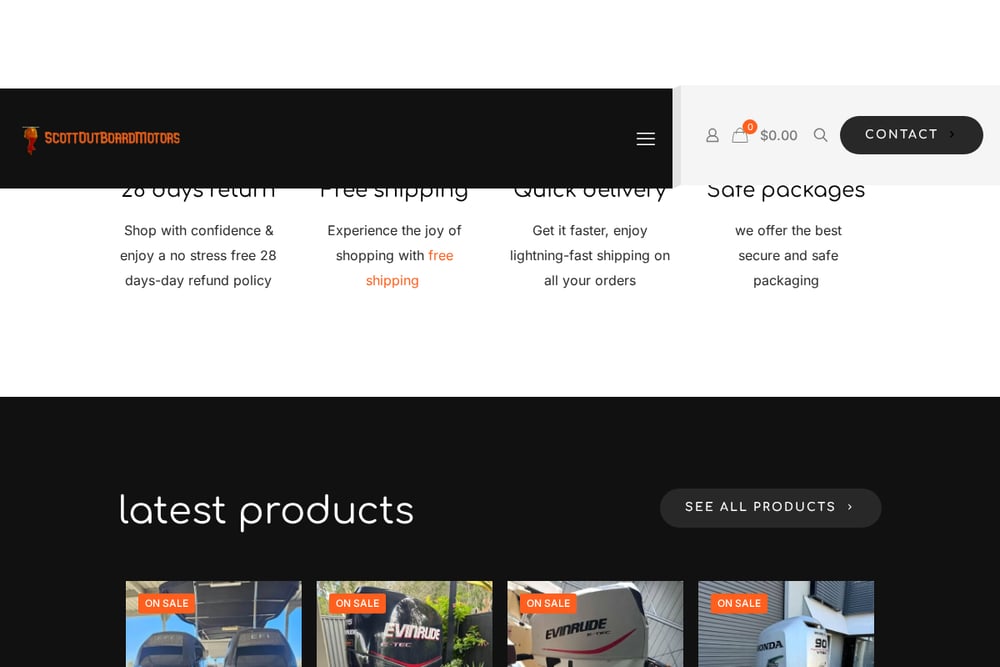Open first product thumbnail with twin EFI motors
Screen dimensions: 1000x667
click(x=214, y=624)
